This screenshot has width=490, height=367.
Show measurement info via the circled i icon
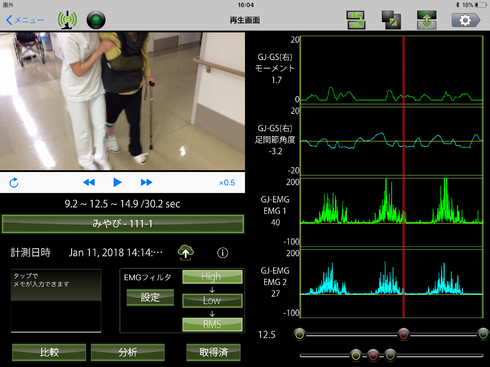coord(223,253)
